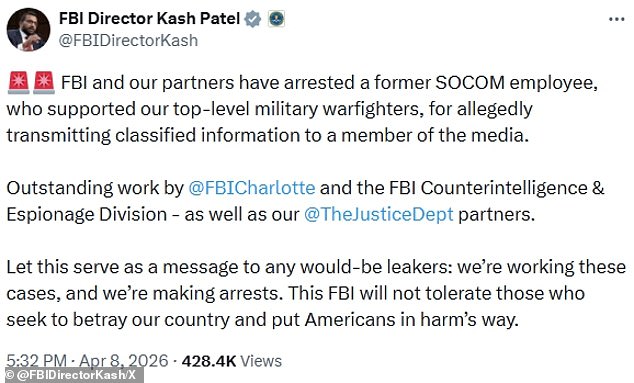Open the @FBICharlotte mention link
Viewport: 634px width, 383px height.
pos(252,188)
